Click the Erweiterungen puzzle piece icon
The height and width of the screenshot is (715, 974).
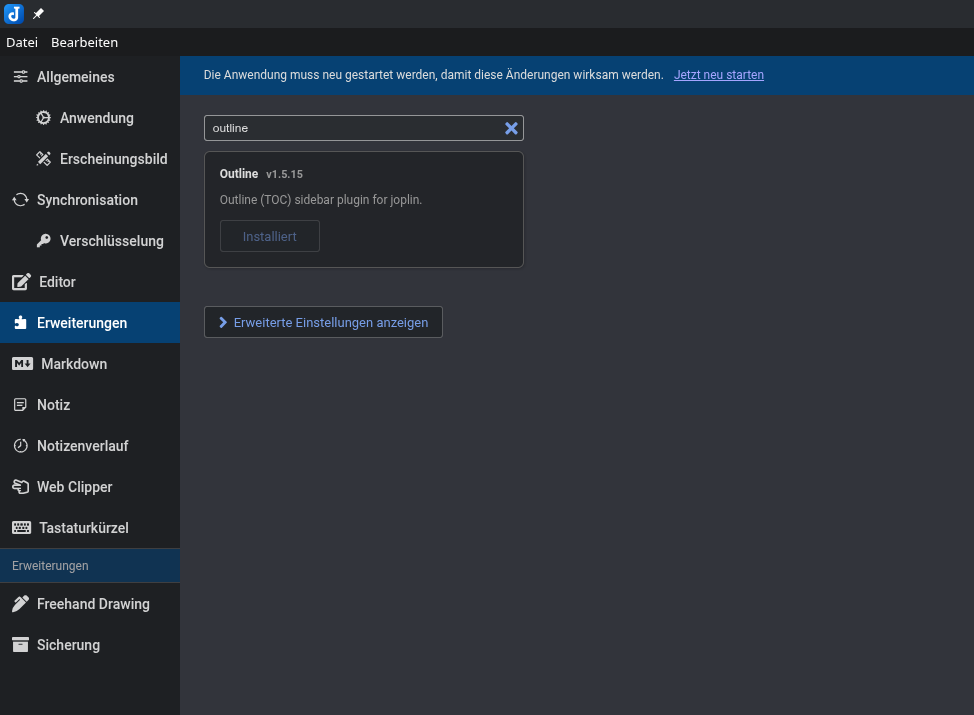point(20,322)
